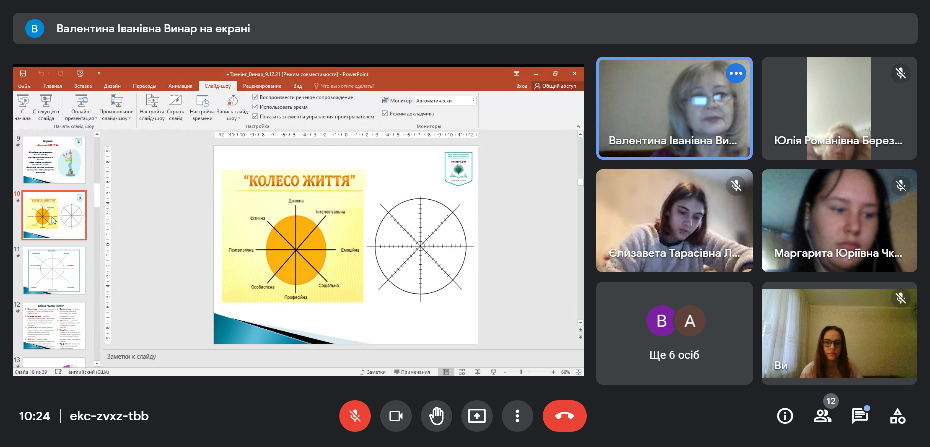
Task: Open the meeting details info icon
Action: click(x=785, y=416)
